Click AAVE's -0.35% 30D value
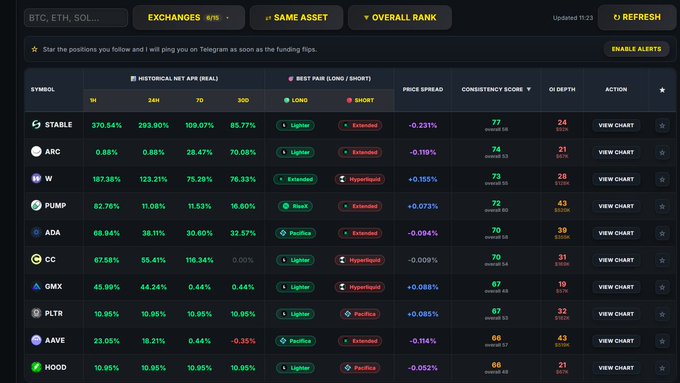Viewport: 680px width, 383px height. 243,341
